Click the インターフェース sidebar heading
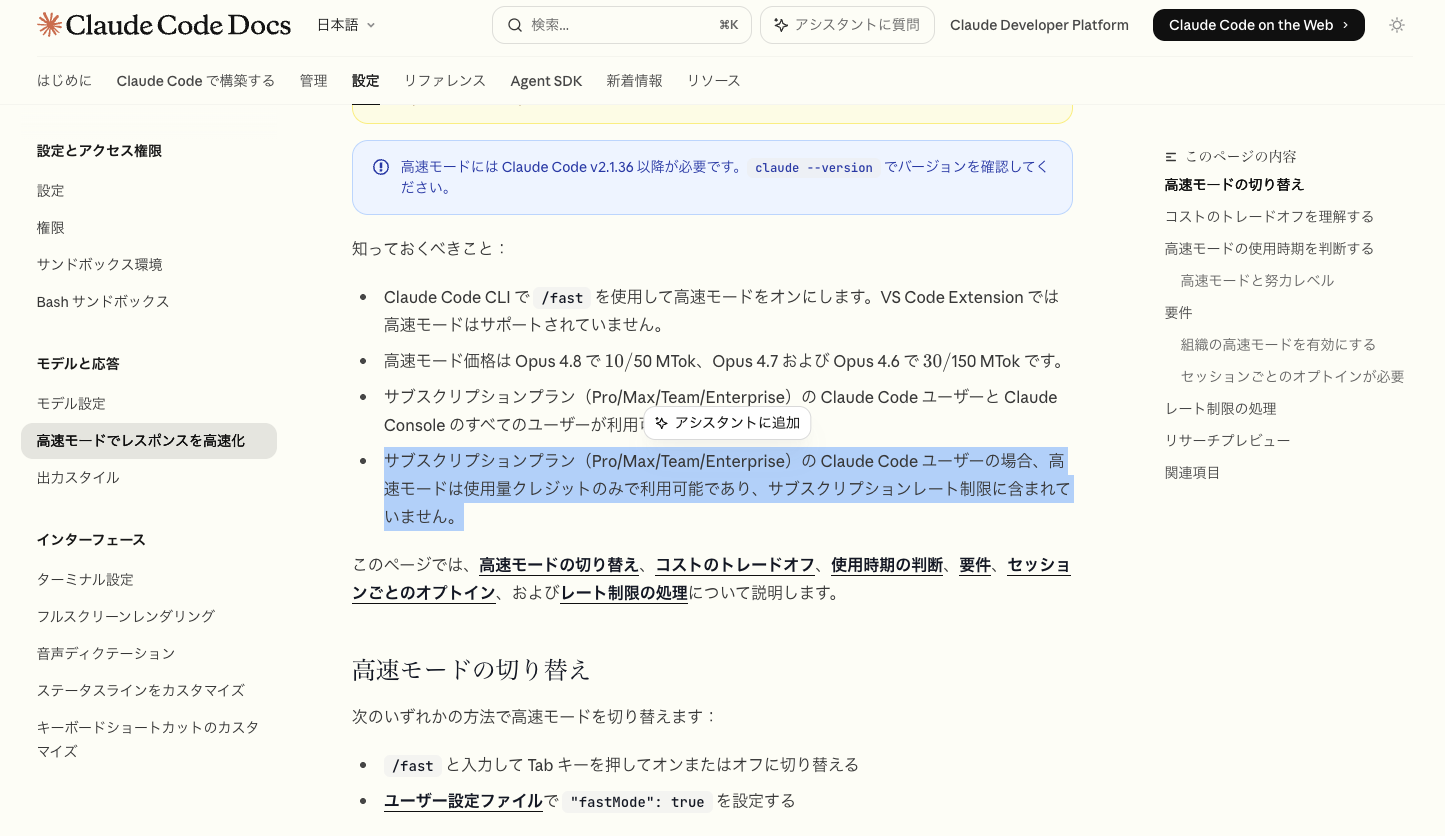1445x836 pixels. (x=91, y=540)
